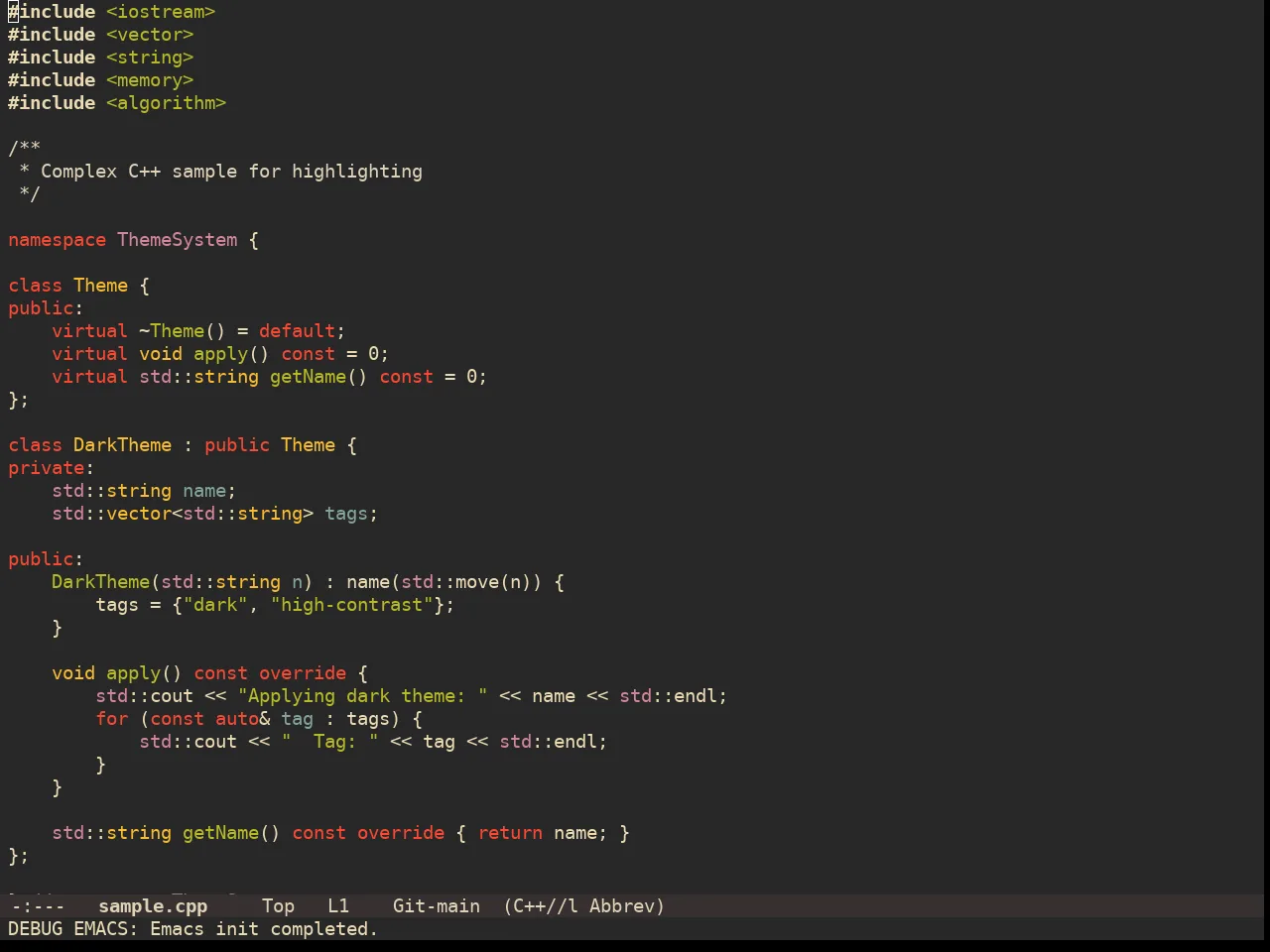Image resolution: width=1270 pixels, height=952 pixels.
Task: Click the string "dark" in tags assignment
Action: click(215, 605)
